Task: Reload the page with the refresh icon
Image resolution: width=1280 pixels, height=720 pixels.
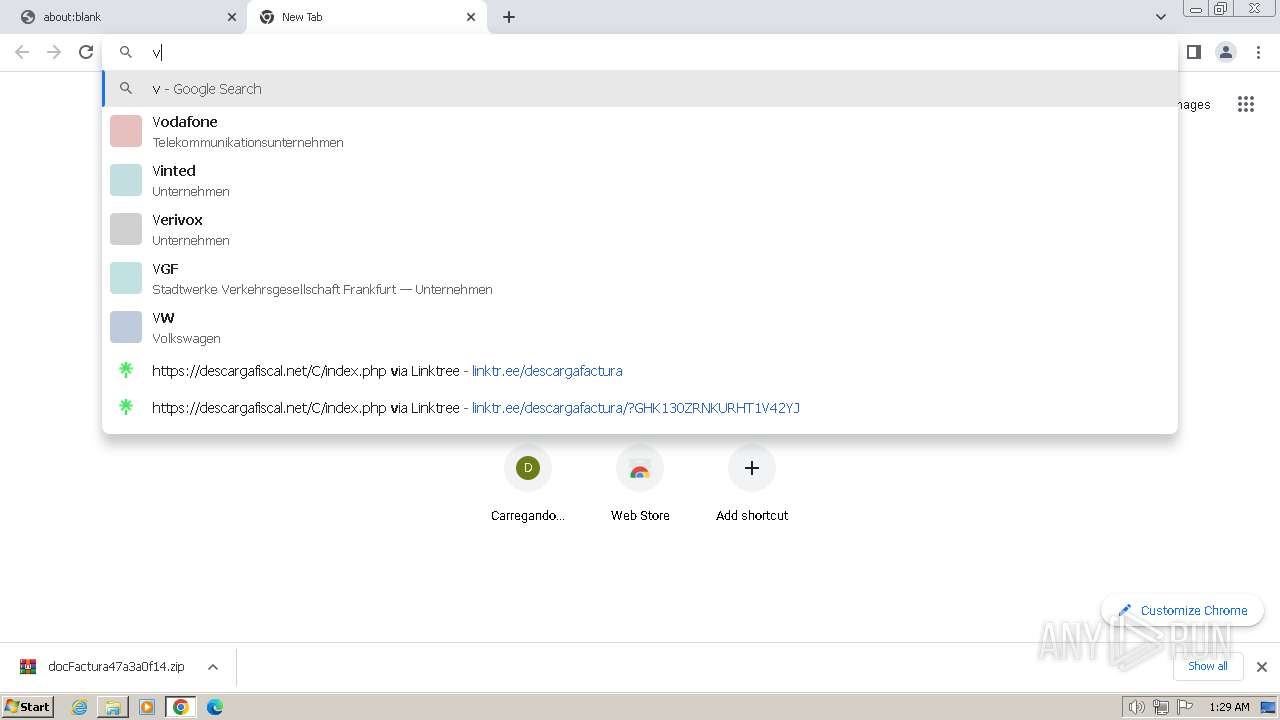Action: pyautogui.click(x=86, y=52)
